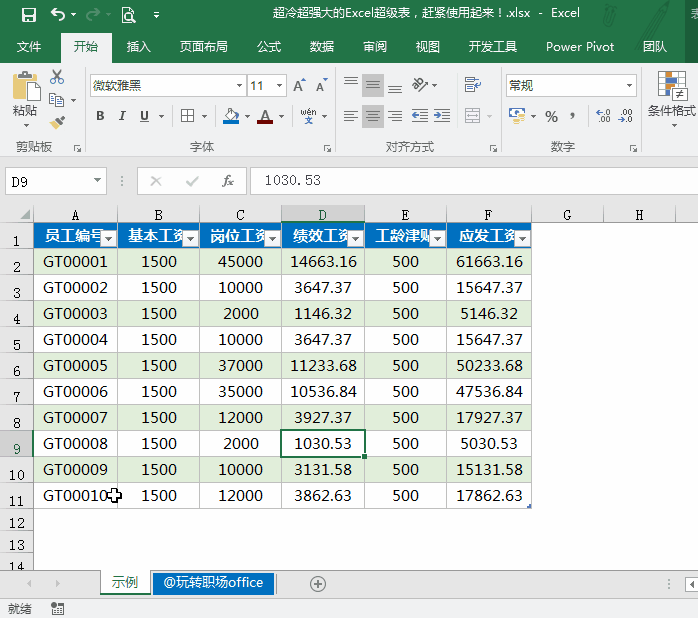The image size is (698, 618).
Task: Increase font size with large A icon
Action: (x=299, y=85)
